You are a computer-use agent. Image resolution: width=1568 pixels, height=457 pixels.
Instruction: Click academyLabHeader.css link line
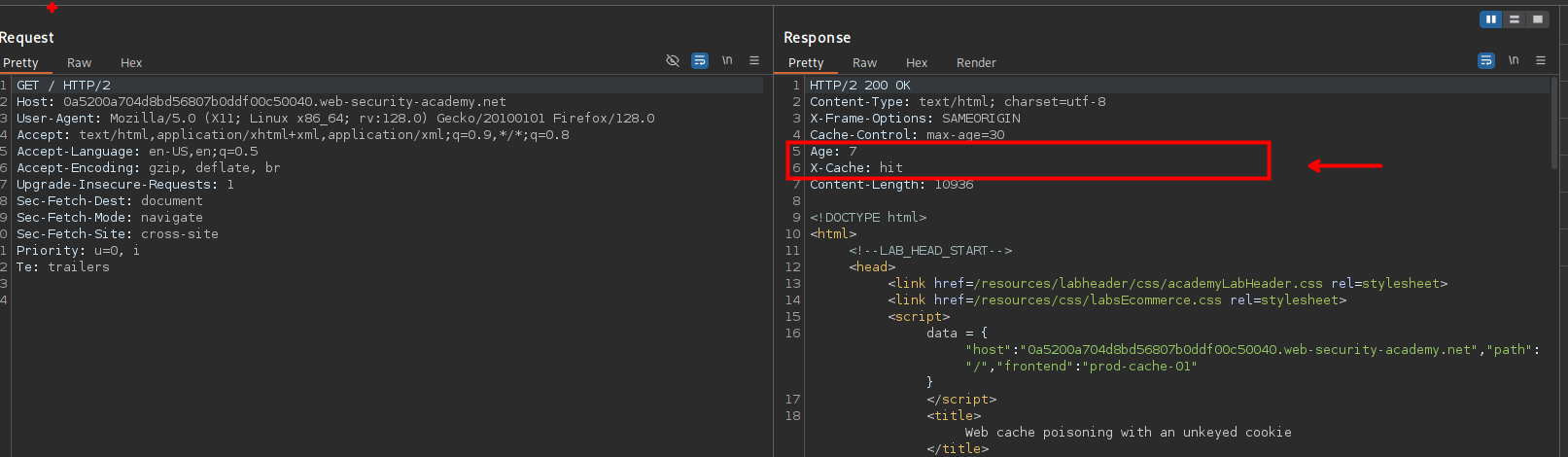[x=1167, y=284]
